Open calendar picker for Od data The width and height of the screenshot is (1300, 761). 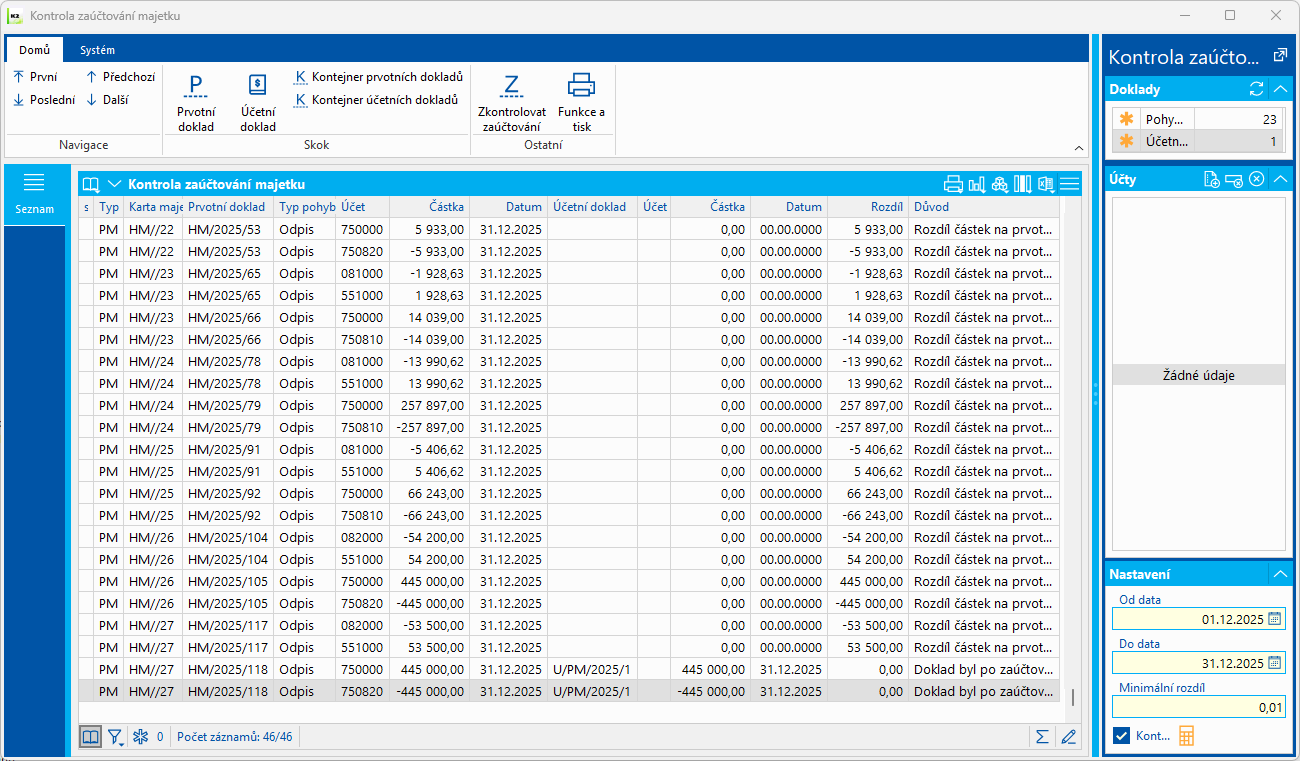(1275, 619)
